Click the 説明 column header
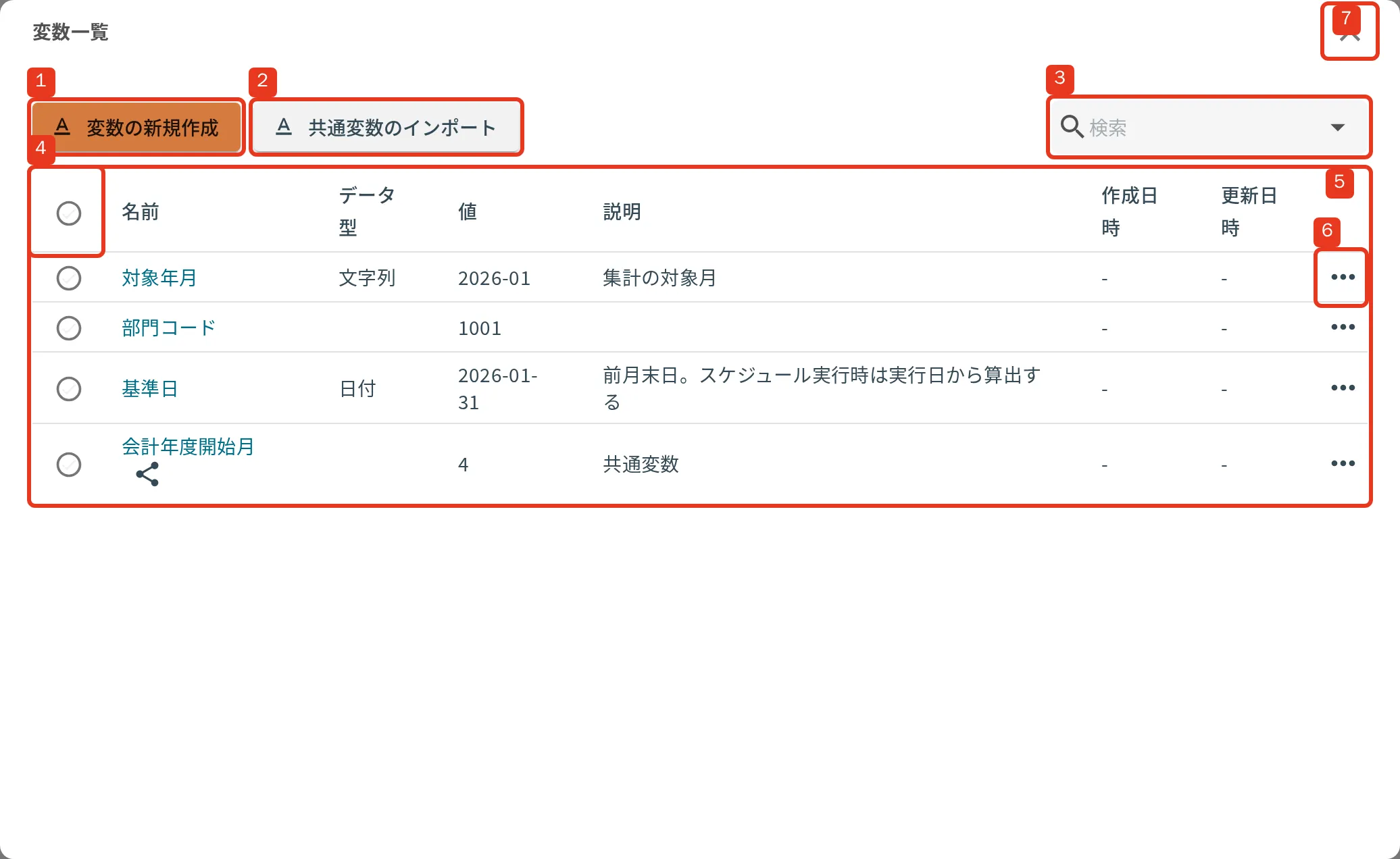 [622, 212]
